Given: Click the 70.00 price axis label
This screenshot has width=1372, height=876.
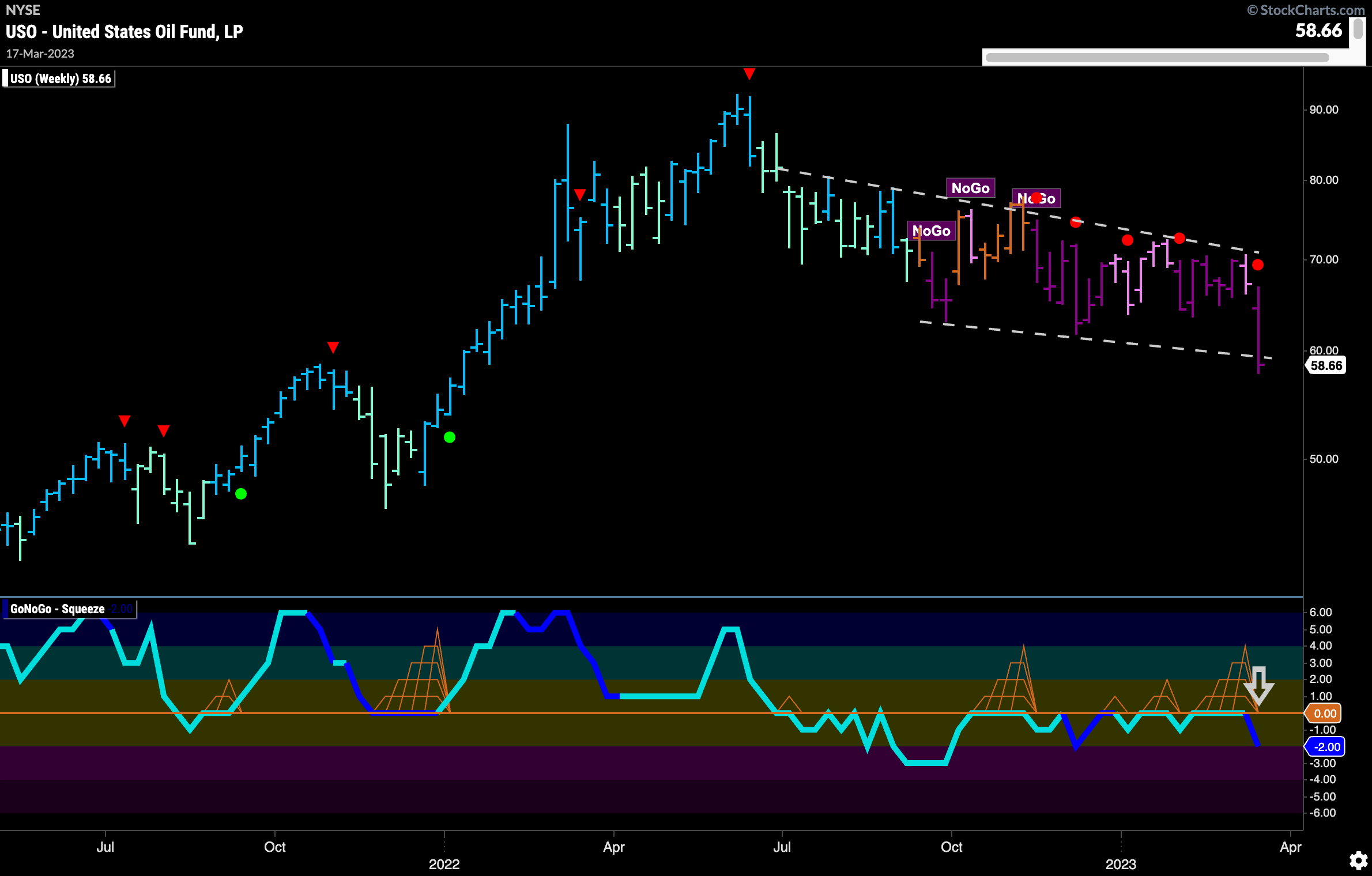Looking at the screenshot, I should click(x=1324, y=259).
